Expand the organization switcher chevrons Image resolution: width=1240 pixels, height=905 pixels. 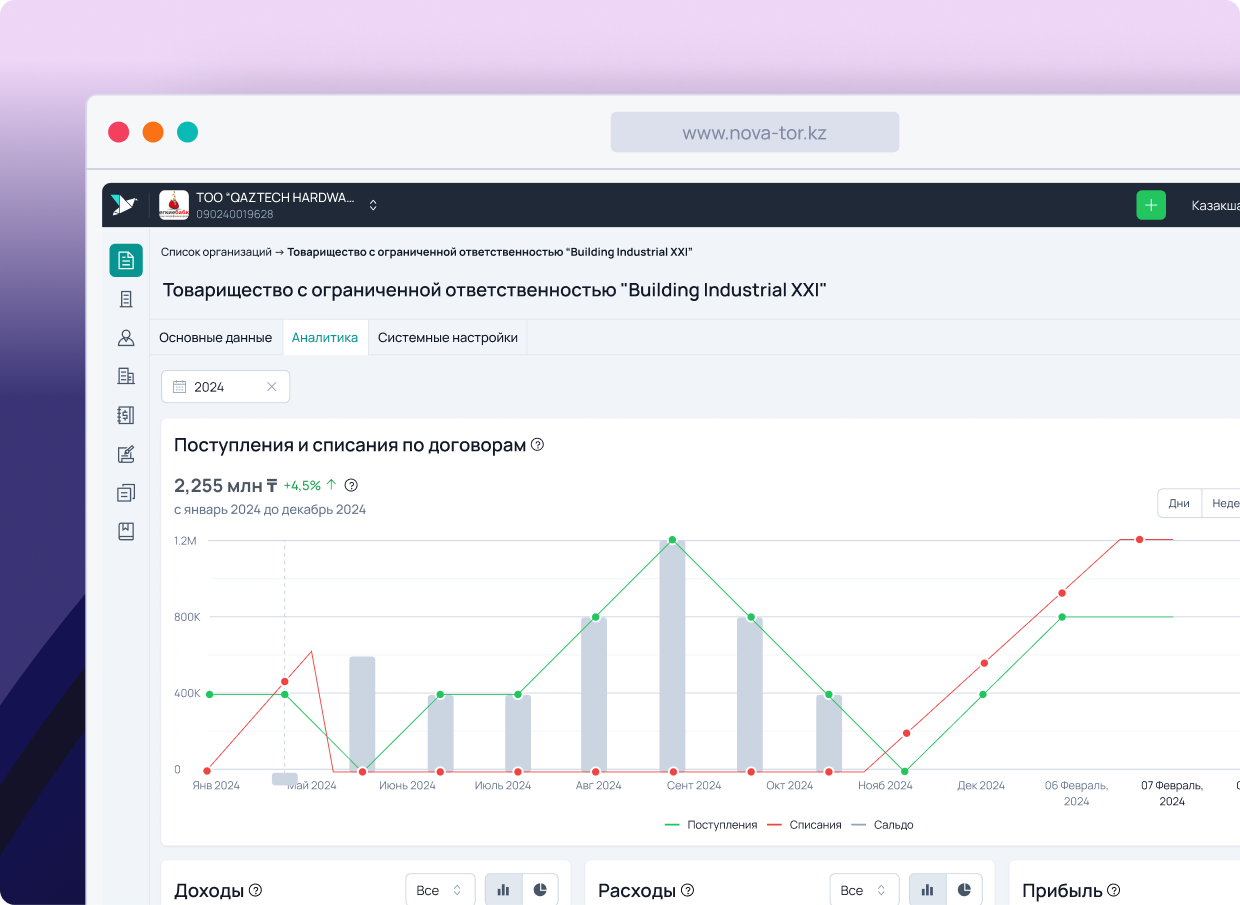click(373, 205)
